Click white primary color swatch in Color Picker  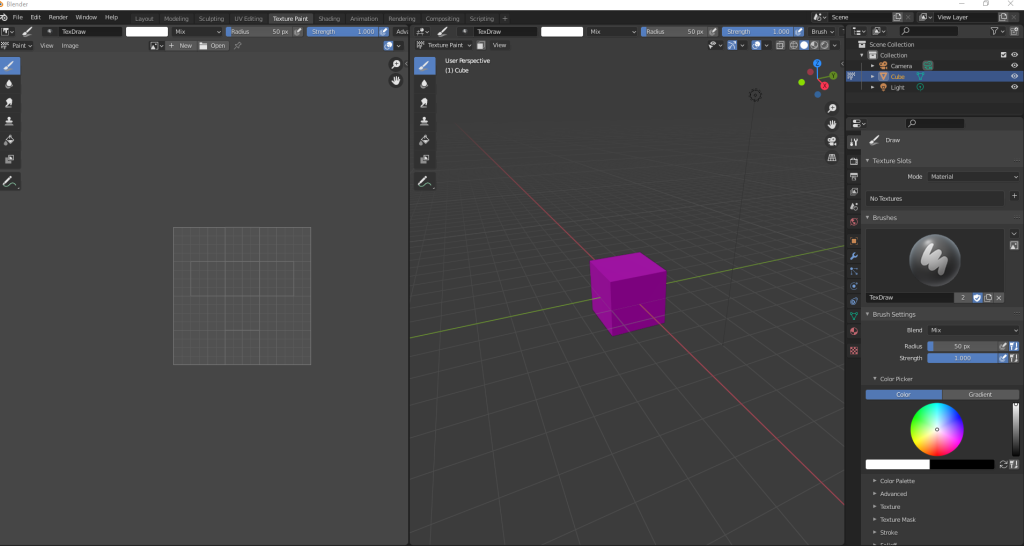coord(897,464)
